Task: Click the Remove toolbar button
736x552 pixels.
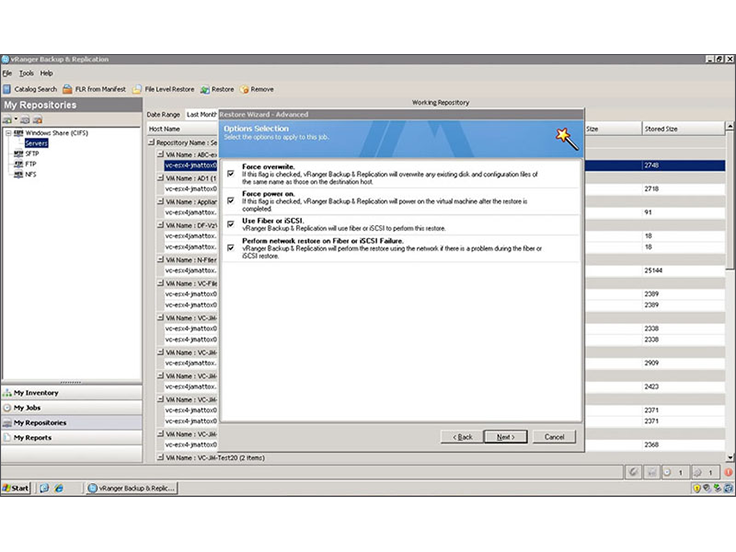Action: tap(257, 89)
